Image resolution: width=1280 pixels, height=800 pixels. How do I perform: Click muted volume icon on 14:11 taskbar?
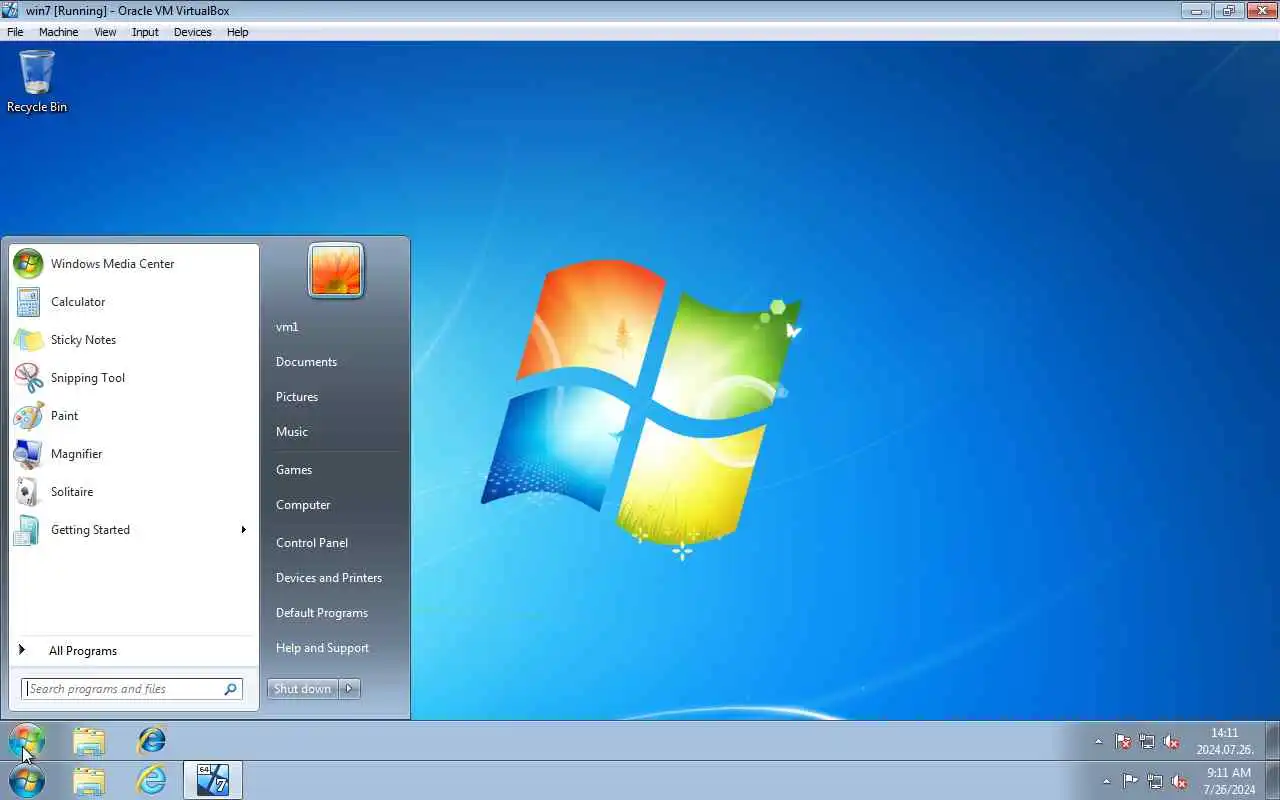(1171, 742)
